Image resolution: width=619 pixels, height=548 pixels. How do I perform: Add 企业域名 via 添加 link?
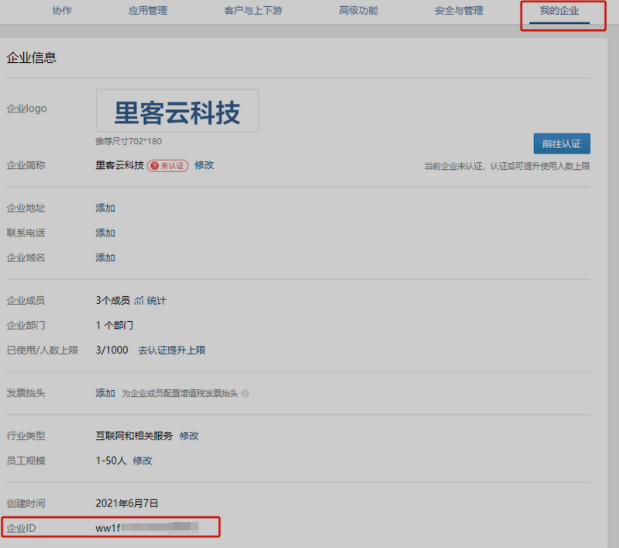click(x=105, y=258)
